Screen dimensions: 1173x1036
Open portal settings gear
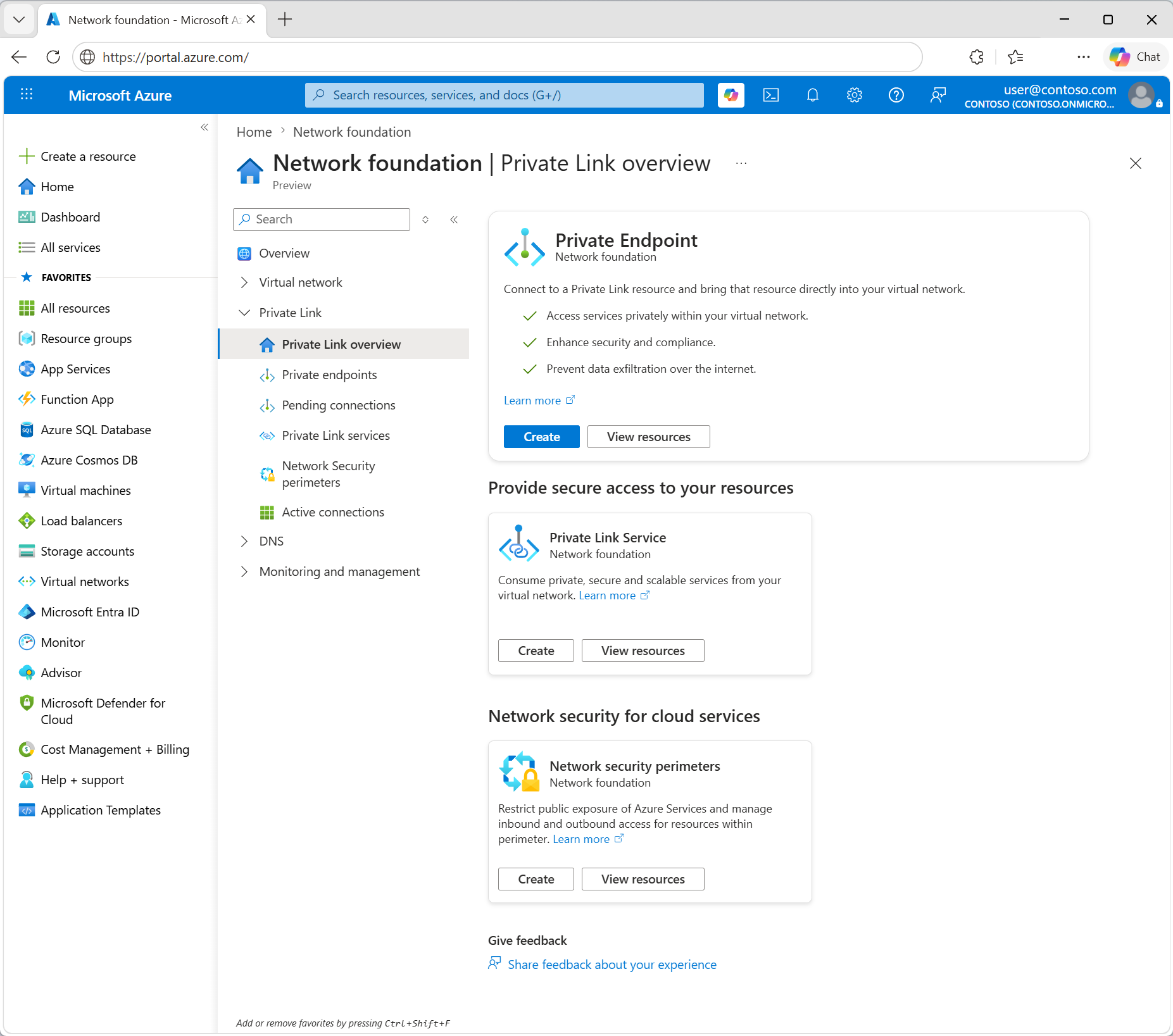coord(855,95)
